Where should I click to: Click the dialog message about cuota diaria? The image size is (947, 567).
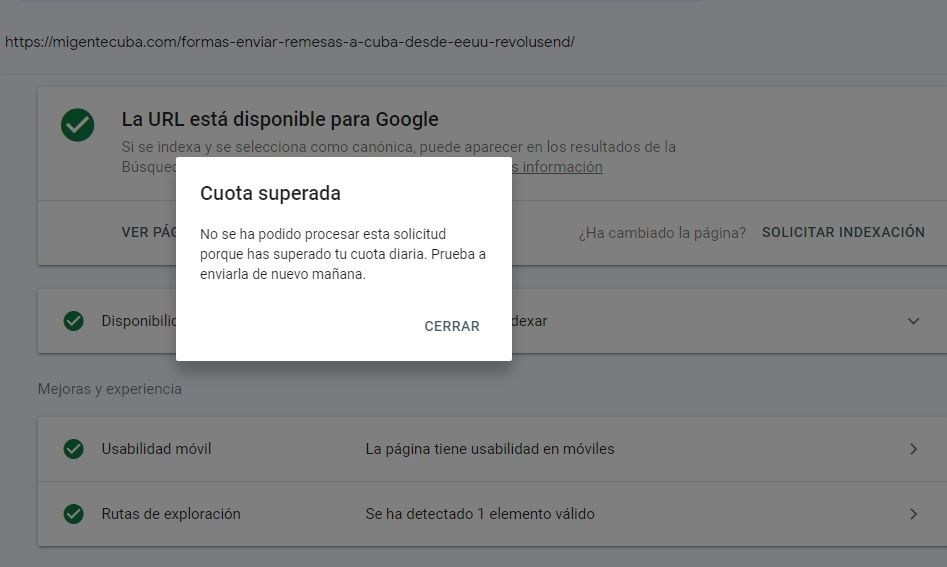coord(343,254)
